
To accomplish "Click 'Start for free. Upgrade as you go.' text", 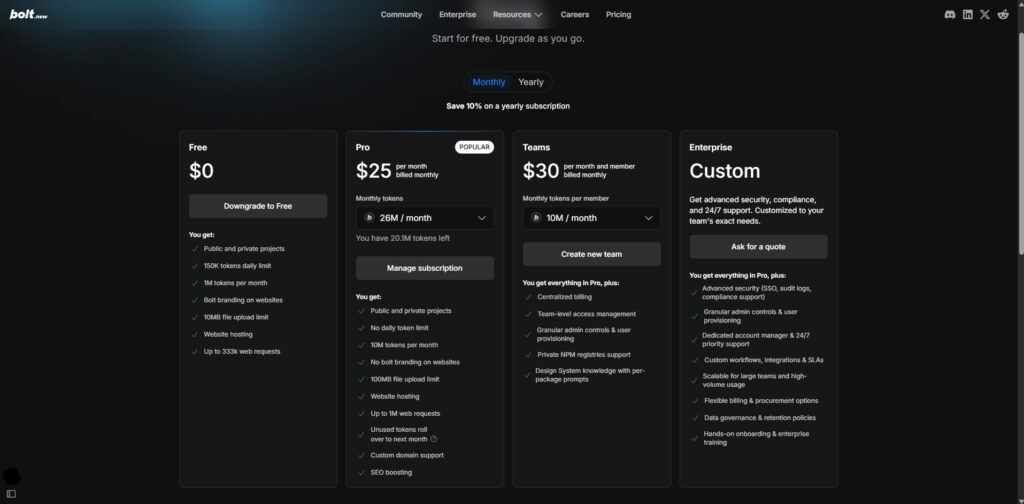I will click(x=508, y=39).
